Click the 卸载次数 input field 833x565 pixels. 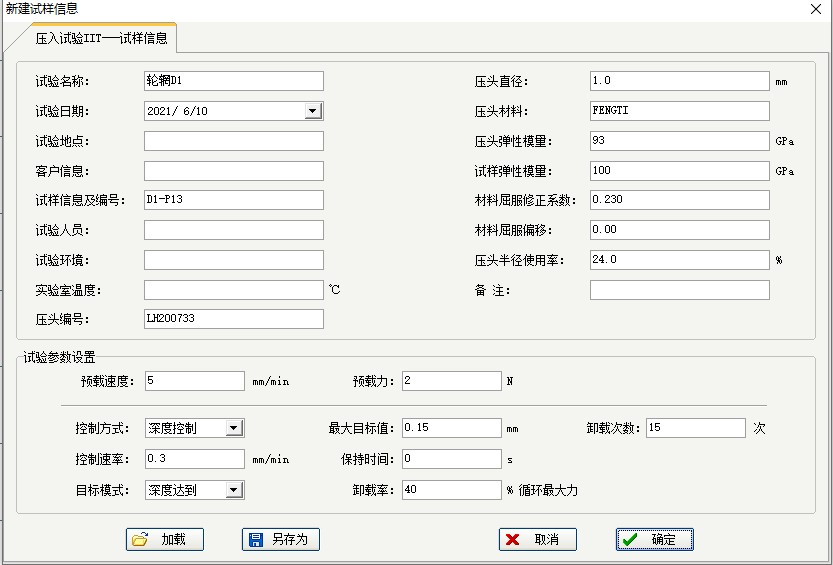(695, 428)
